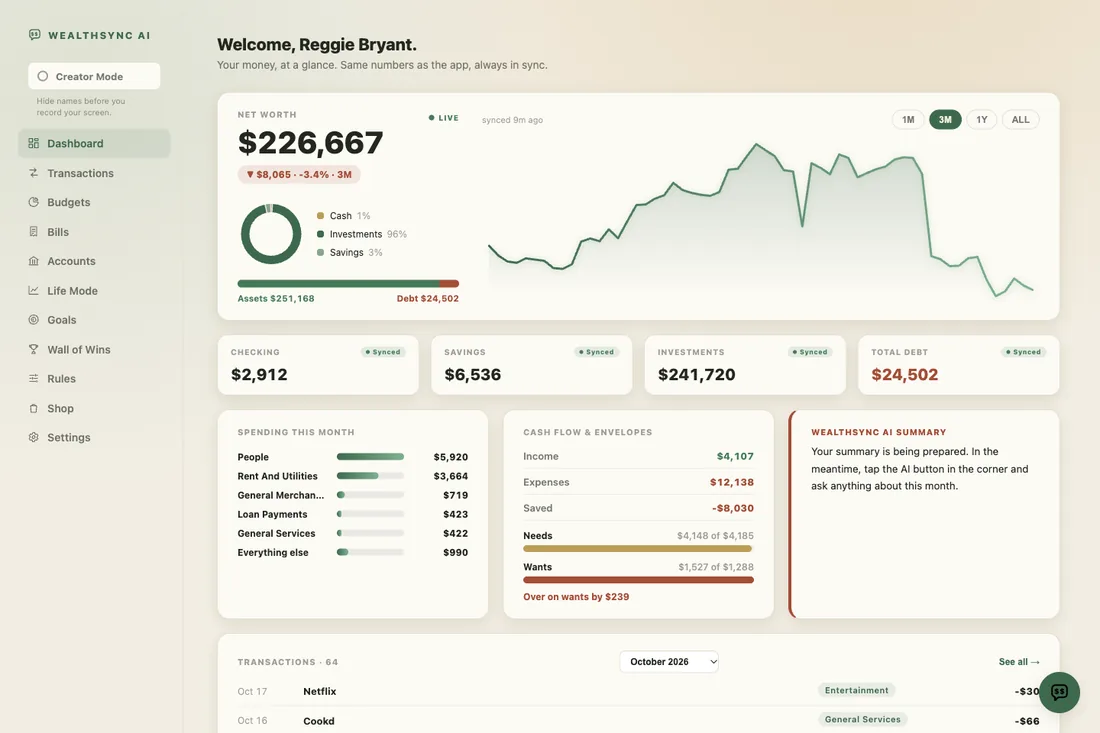Click the Life Mode chart icon

point(34,290)
